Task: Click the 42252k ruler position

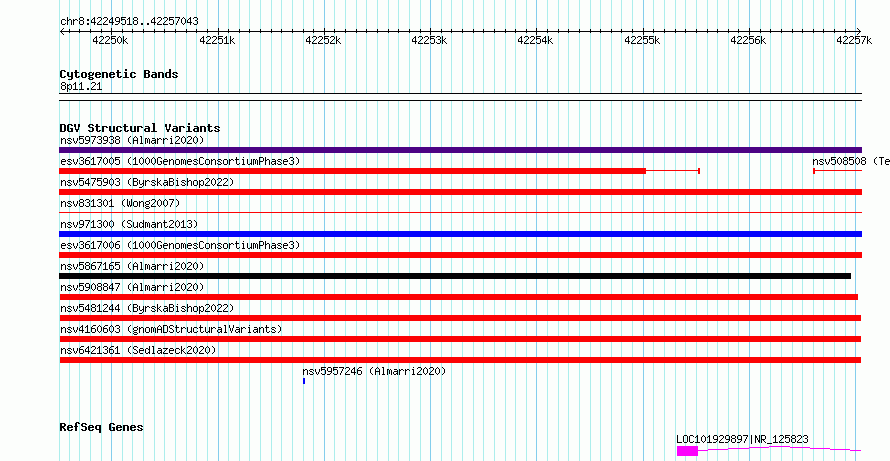Action: 324,40
